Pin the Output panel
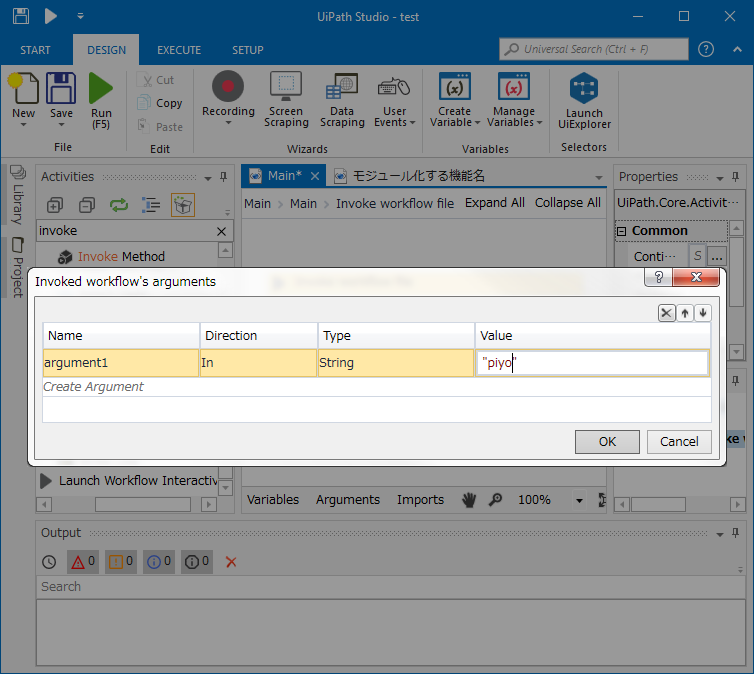This screenshot has width=754, height=674. point(735,533)
